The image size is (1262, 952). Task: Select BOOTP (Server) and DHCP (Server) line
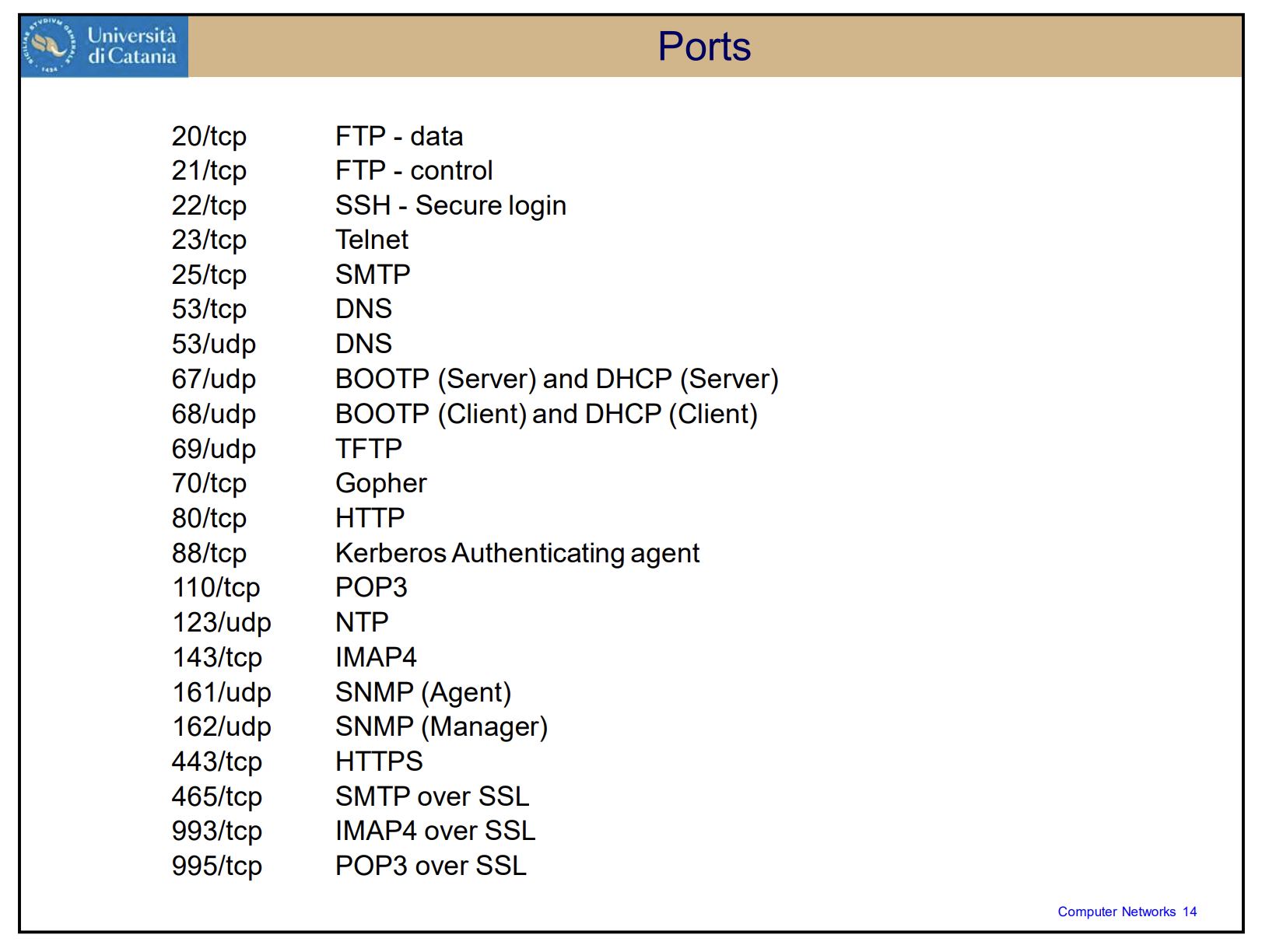pos(556,380)
